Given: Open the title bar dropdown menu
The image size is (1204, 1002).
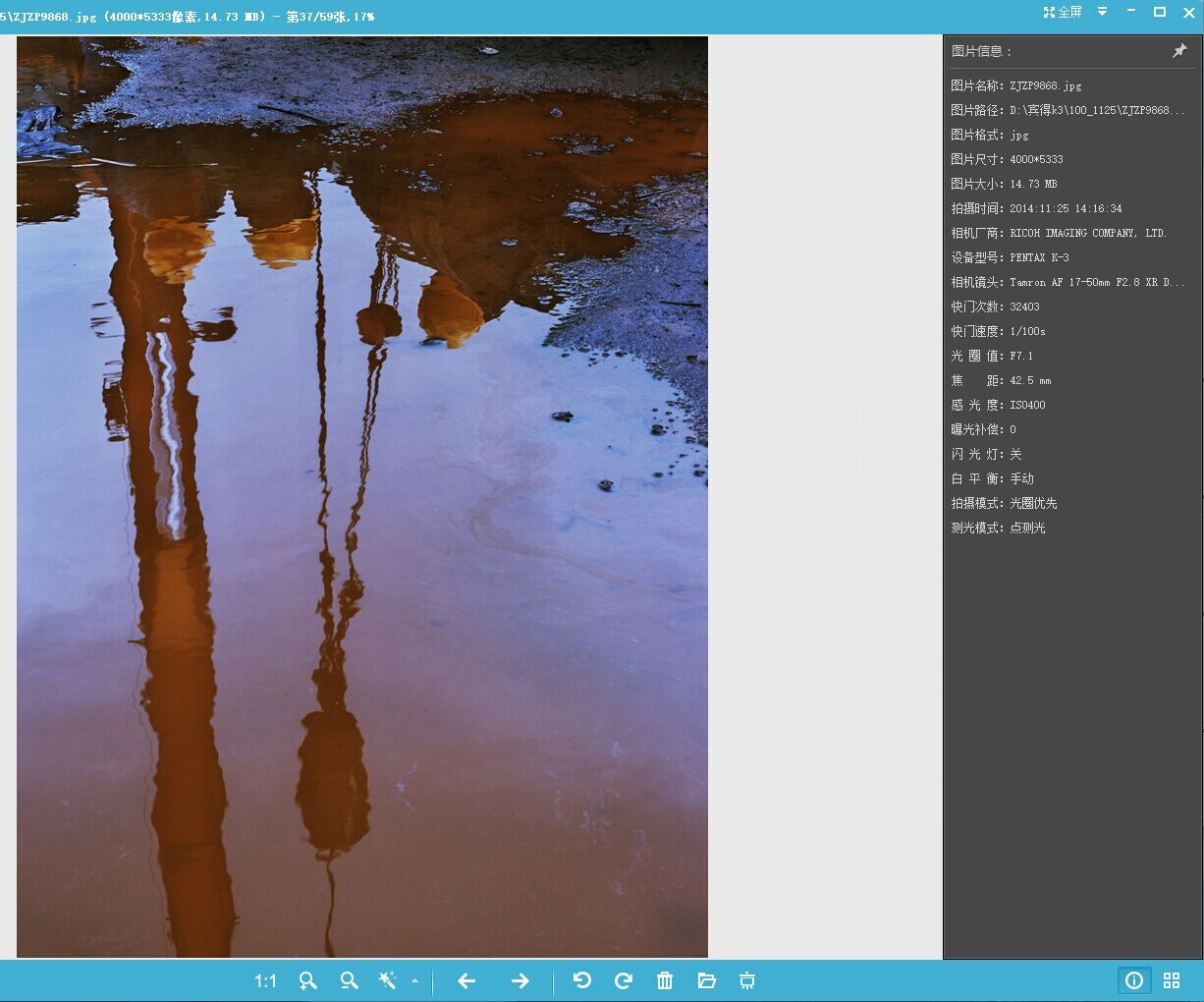Looking at the screenshot, I should (x=1102, y=12).
